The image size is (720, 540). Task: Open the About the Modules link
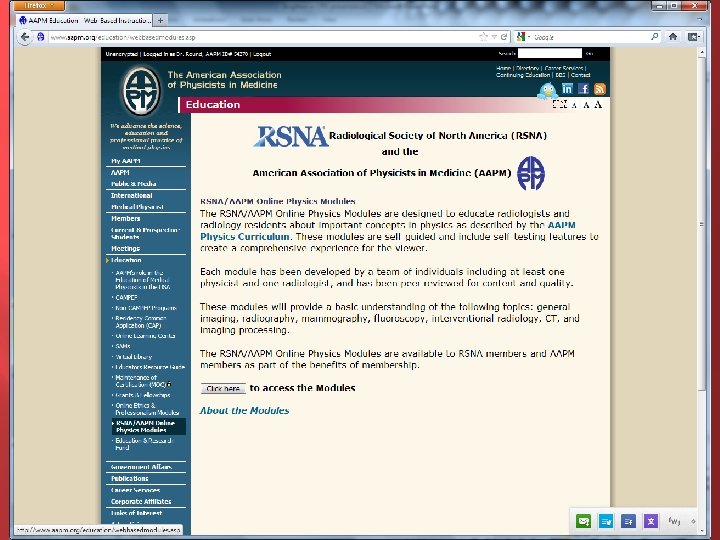tap(244, 411)
